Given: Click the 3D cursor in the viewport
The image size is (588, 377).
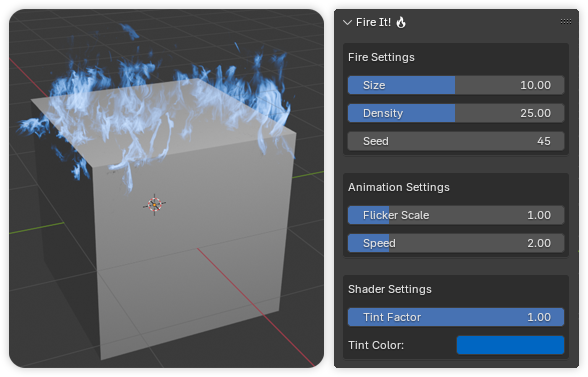Looking at the screenshot, I should pos(154,205).
